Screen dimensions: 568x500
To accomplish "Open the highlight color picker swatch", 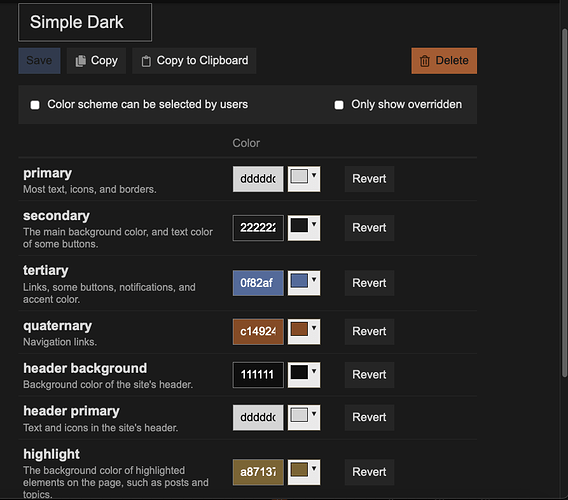I will point(304,472).
